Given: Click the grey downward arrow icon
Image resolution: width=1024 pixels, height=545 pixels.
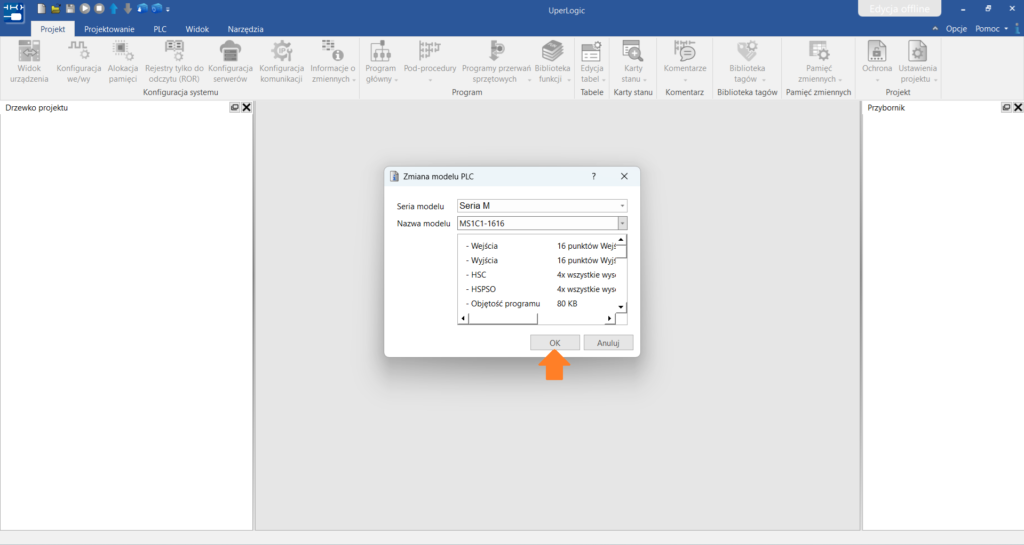Looking at the screenshot, I should (128, 9).
